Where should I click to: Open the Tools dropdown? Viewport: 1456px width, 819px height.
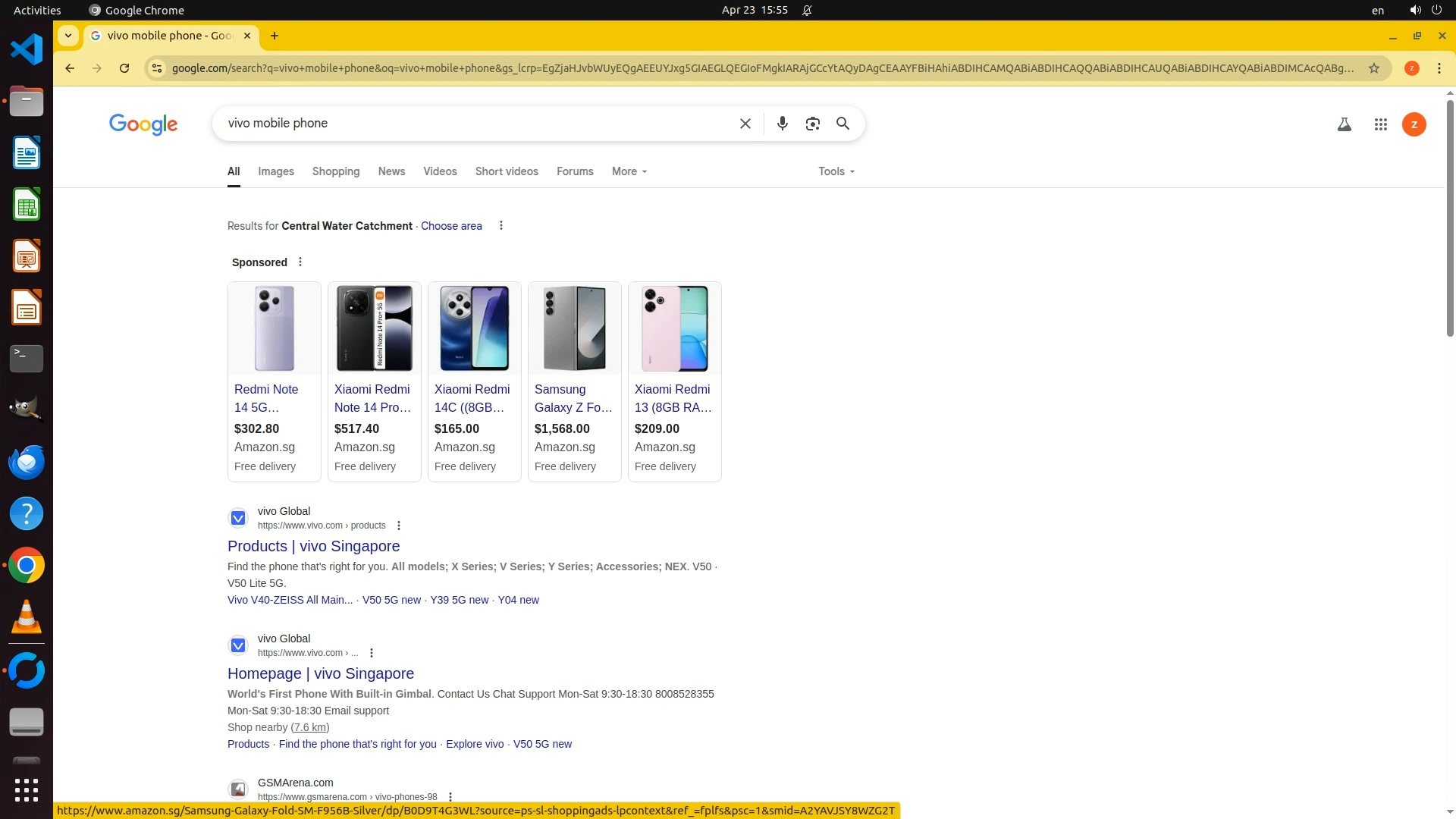836,171
